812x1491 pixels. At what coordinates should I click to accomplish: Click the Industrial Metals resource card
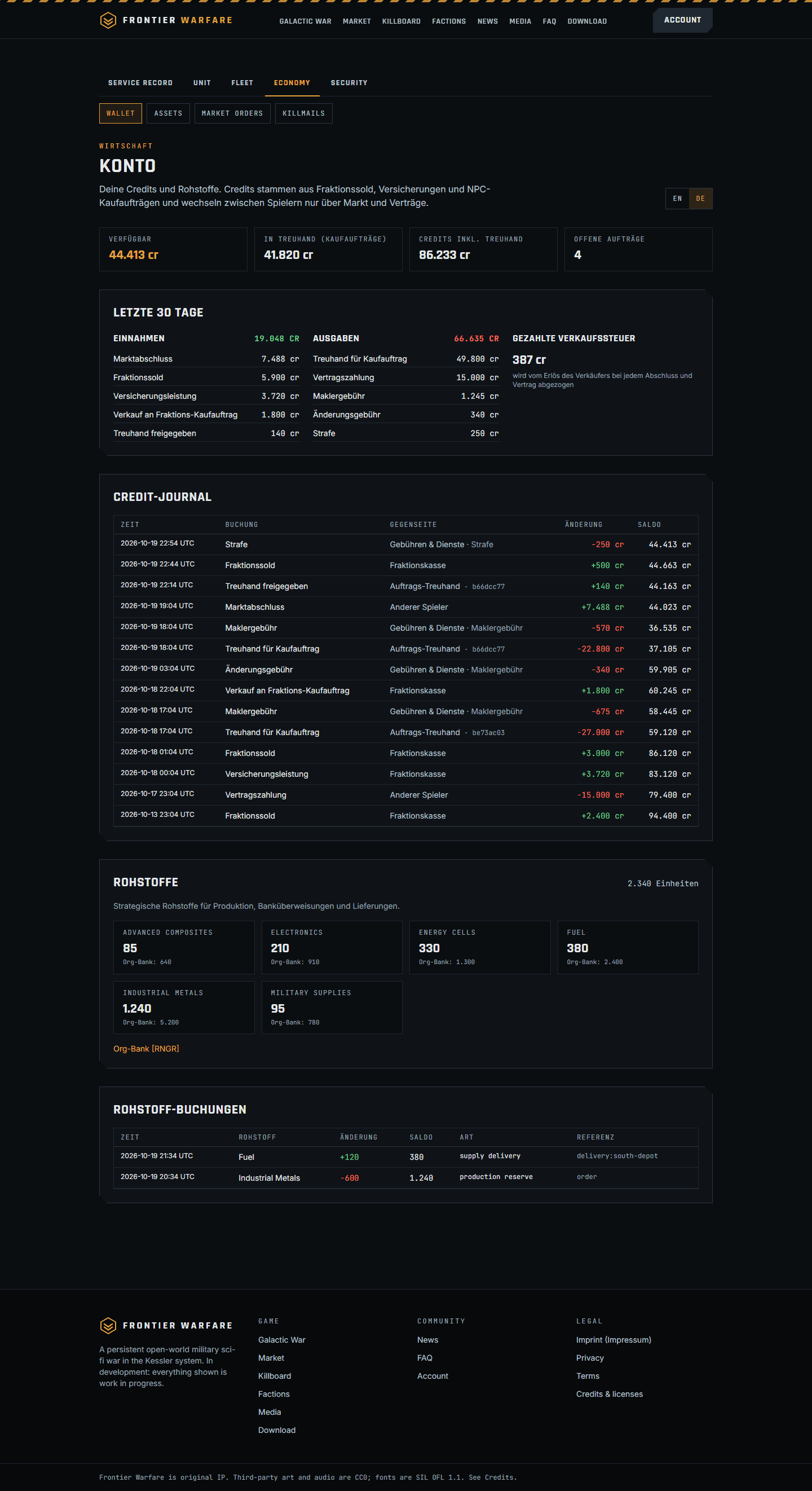184,1007
